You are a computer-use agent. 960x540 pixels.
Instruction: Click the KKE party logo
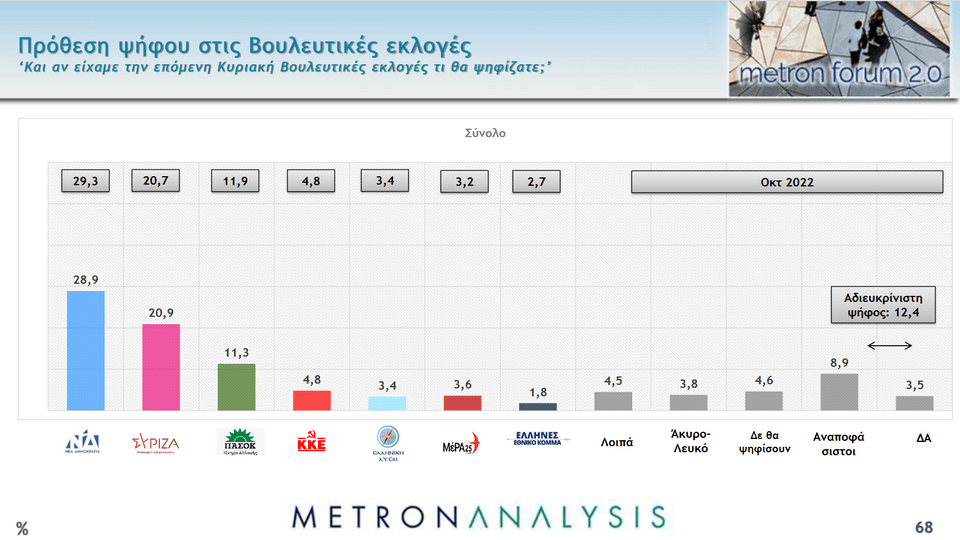312,441
